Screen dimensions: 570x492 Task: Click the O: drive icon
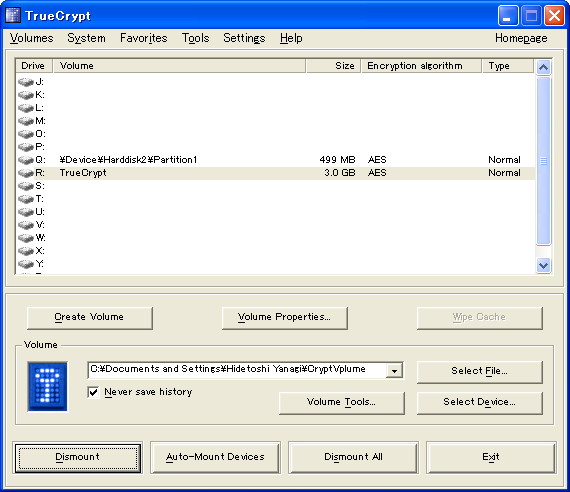(26, 134)
